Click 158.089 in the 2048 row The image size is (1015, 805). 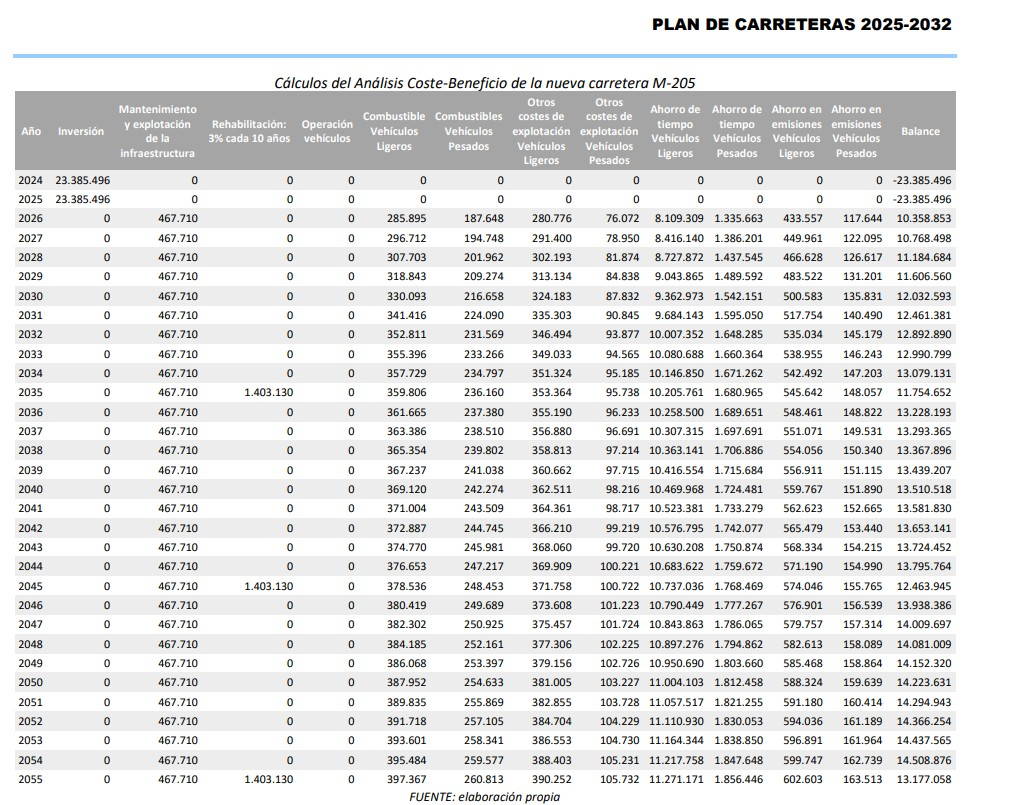(862, 645)
